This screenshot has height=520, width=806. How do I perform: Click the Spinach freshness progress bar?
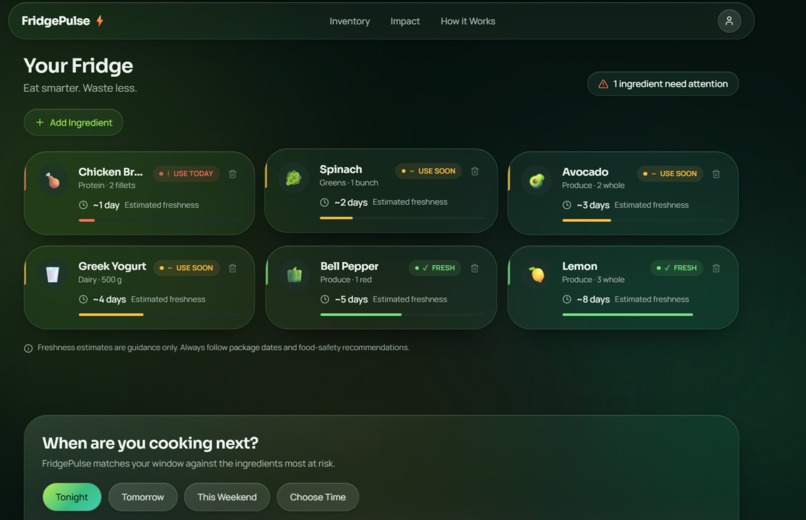point(401,218)
